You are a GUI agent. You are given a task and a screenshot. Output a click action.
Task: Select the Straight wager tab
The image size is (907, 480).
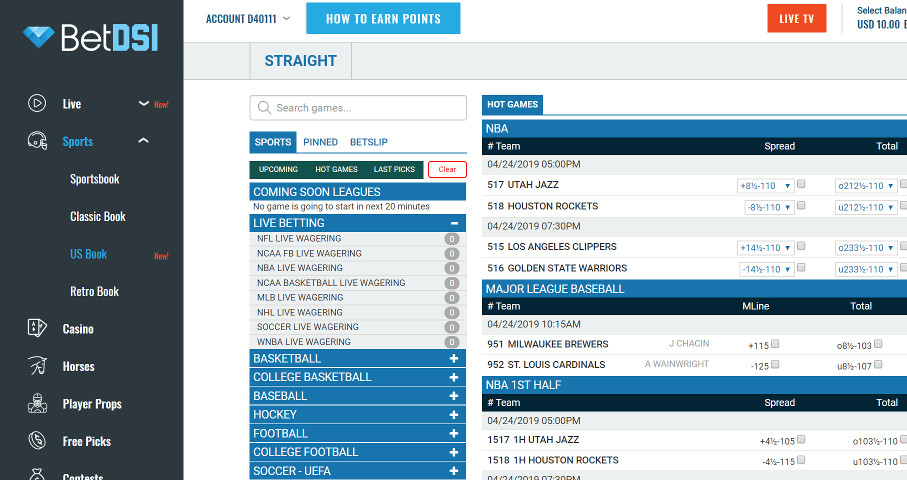click(300, 61)
